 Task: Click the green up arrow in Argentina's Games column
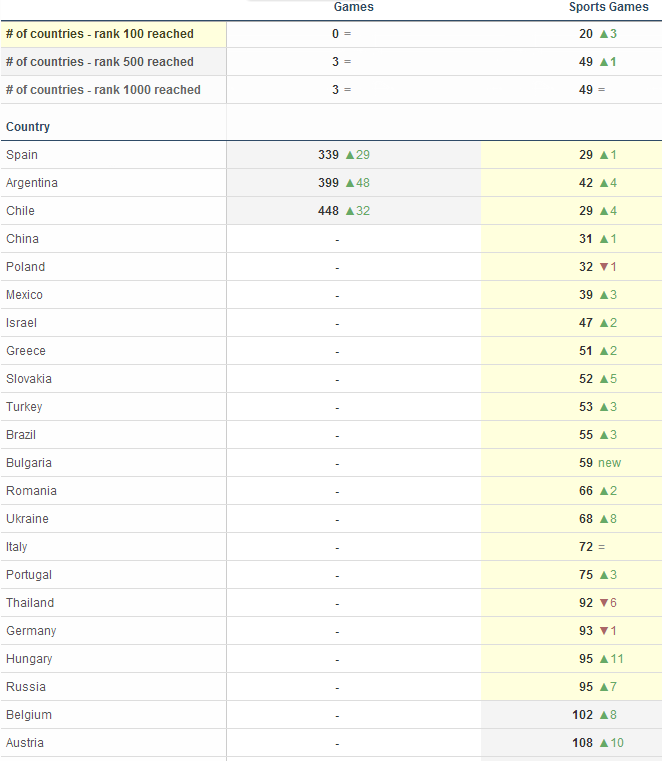click(350, 183)
